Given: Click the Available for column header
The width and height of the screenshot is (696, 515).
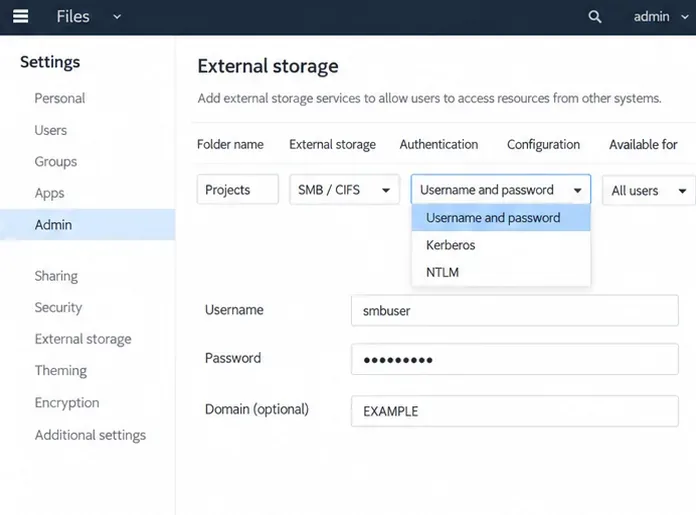Looking at the screenshot, I should click(643, 144).
